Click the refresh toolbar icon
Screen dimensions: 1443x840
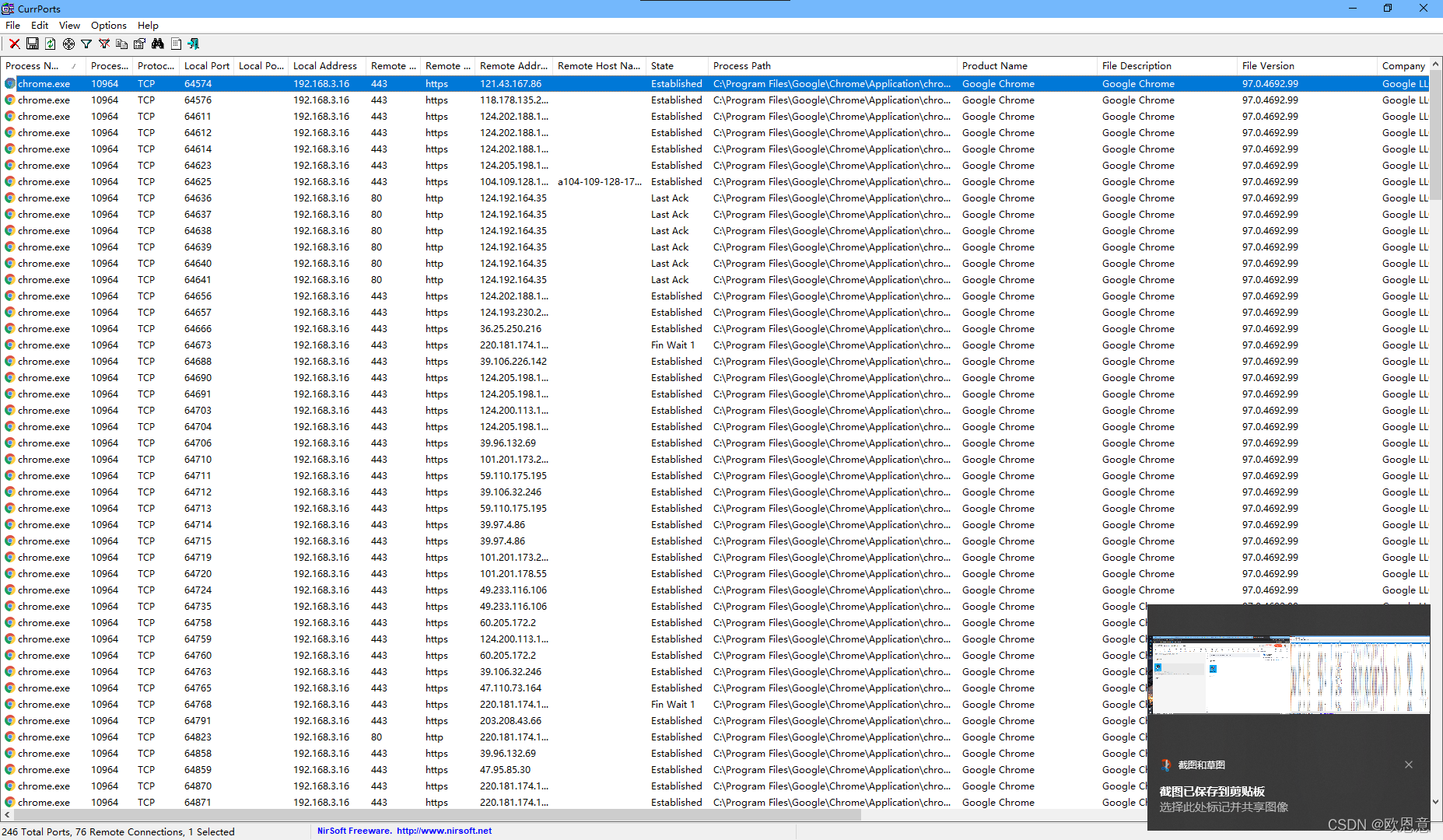(51, 44)
